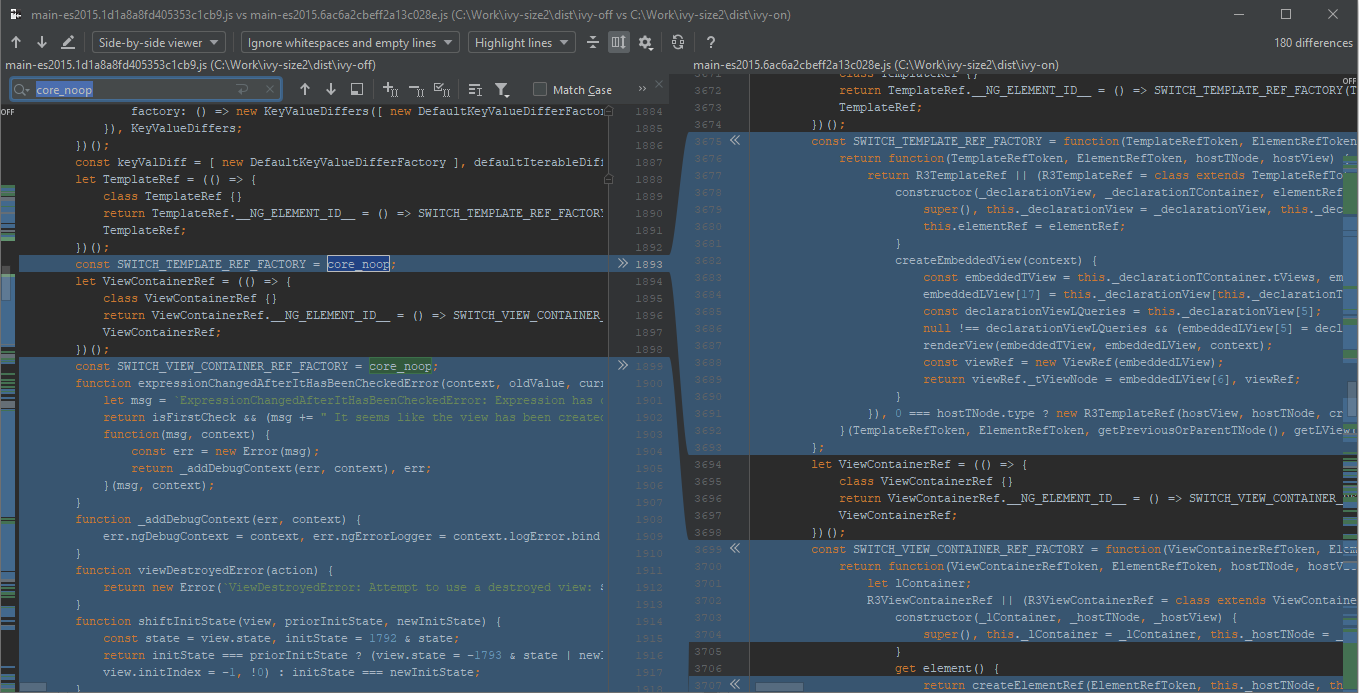The height and width of the screenshot is (693, 1359).
Task: Click highlighted core_noop on line 1893
Action: 358,264
